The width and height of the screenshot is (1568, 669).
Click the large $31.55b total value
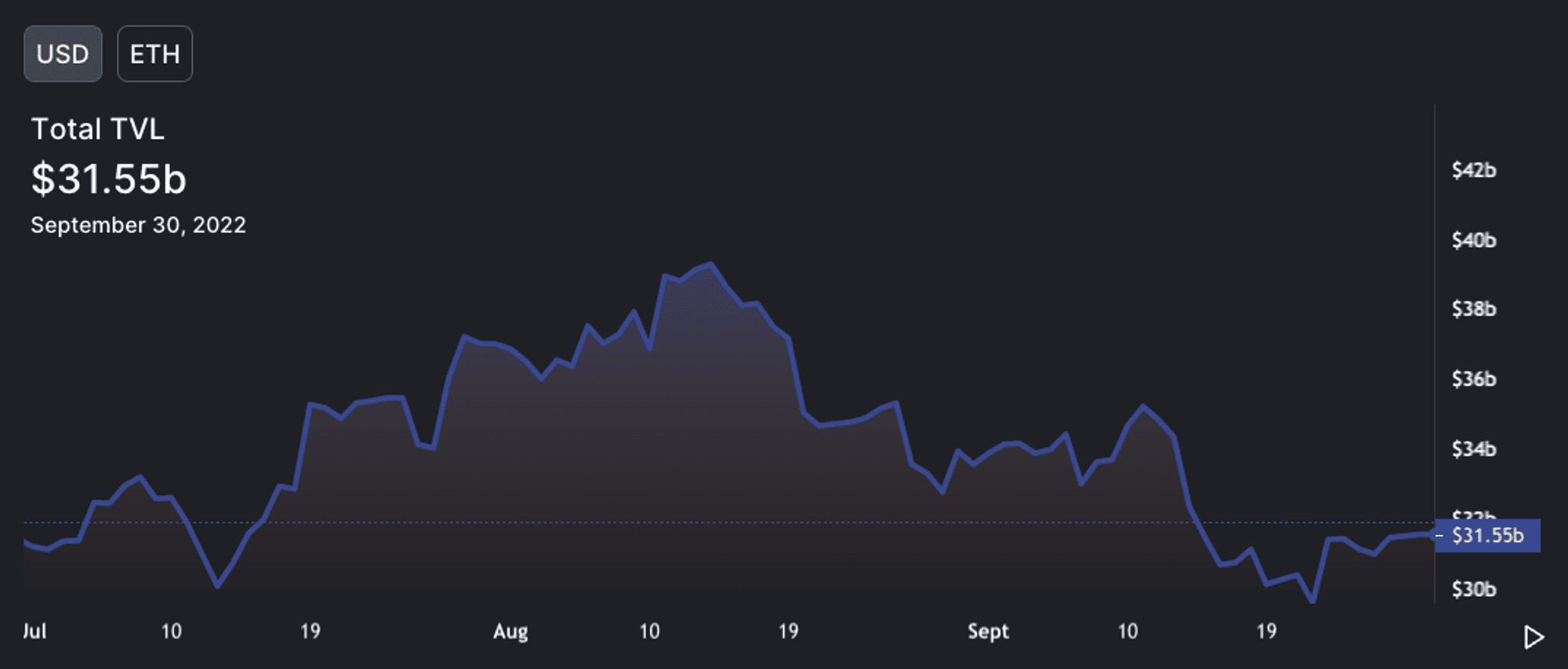(109, 179)
